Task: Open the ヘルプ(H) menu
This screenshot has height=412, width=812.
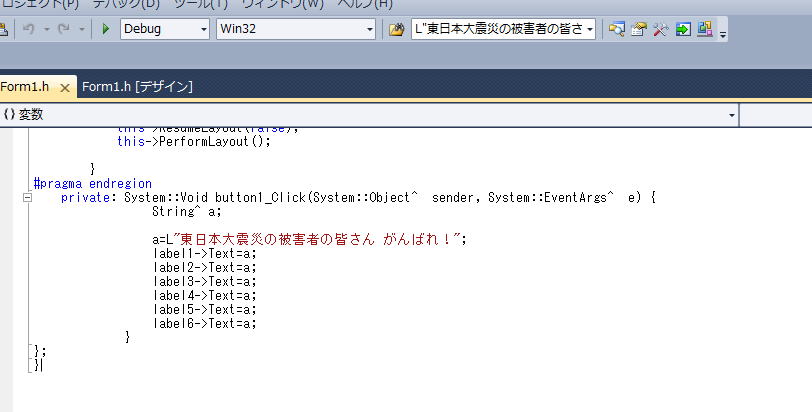Action: 365,4
